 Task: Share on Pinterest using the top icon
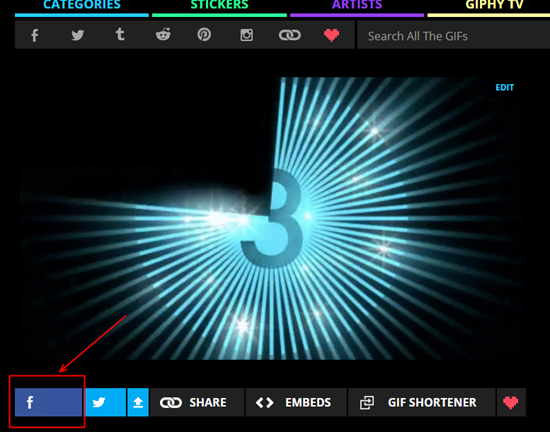click(204, 35)
